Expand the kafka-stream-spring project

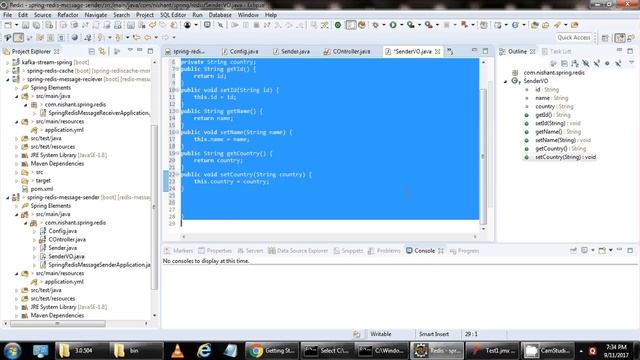[x=7, y=62]
